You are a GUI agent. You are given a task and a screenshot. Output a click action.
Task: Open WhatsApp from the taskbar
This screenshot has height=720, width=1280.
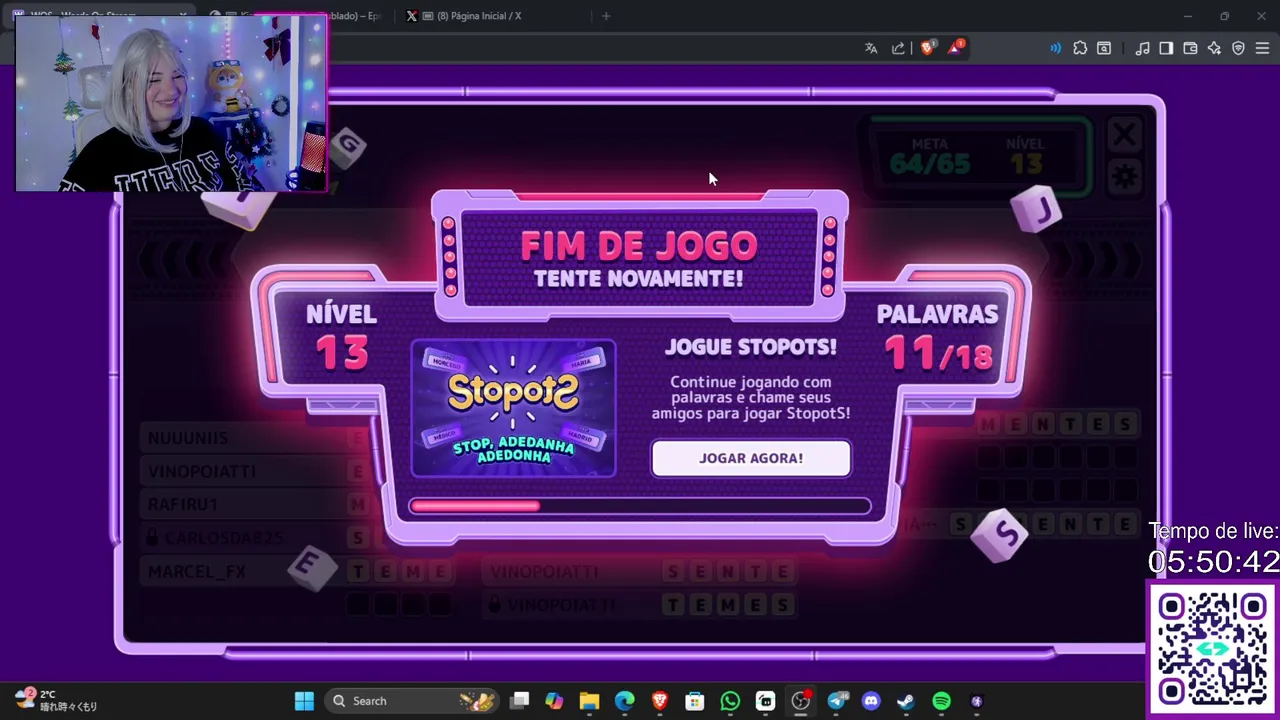pyautogui.click(x=730, y=701)
